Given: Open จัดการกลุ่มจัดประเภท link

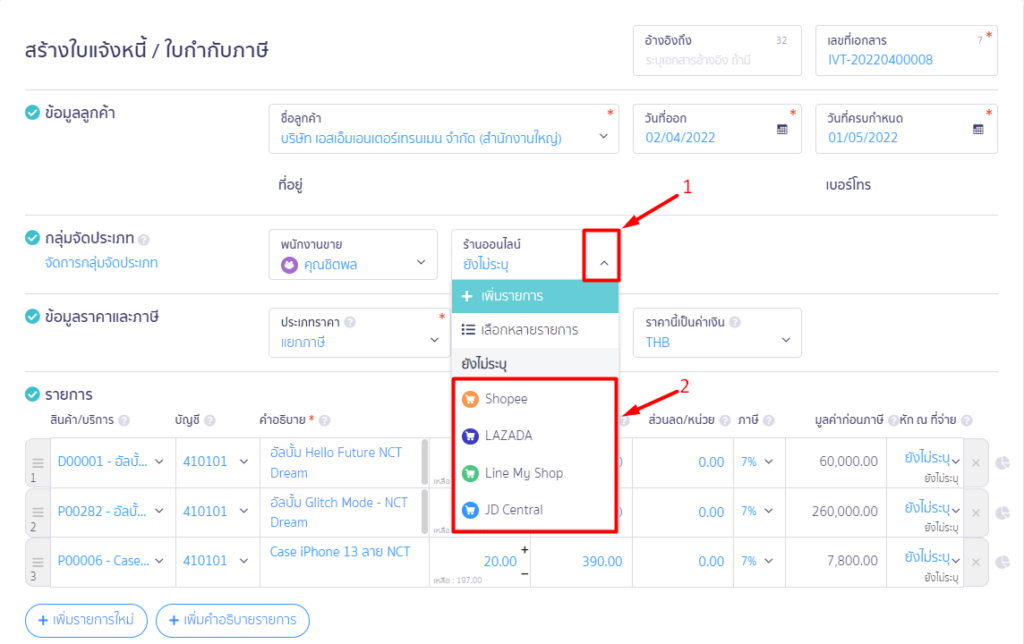Looking at the screenshot, I should (x=102, y=263).
